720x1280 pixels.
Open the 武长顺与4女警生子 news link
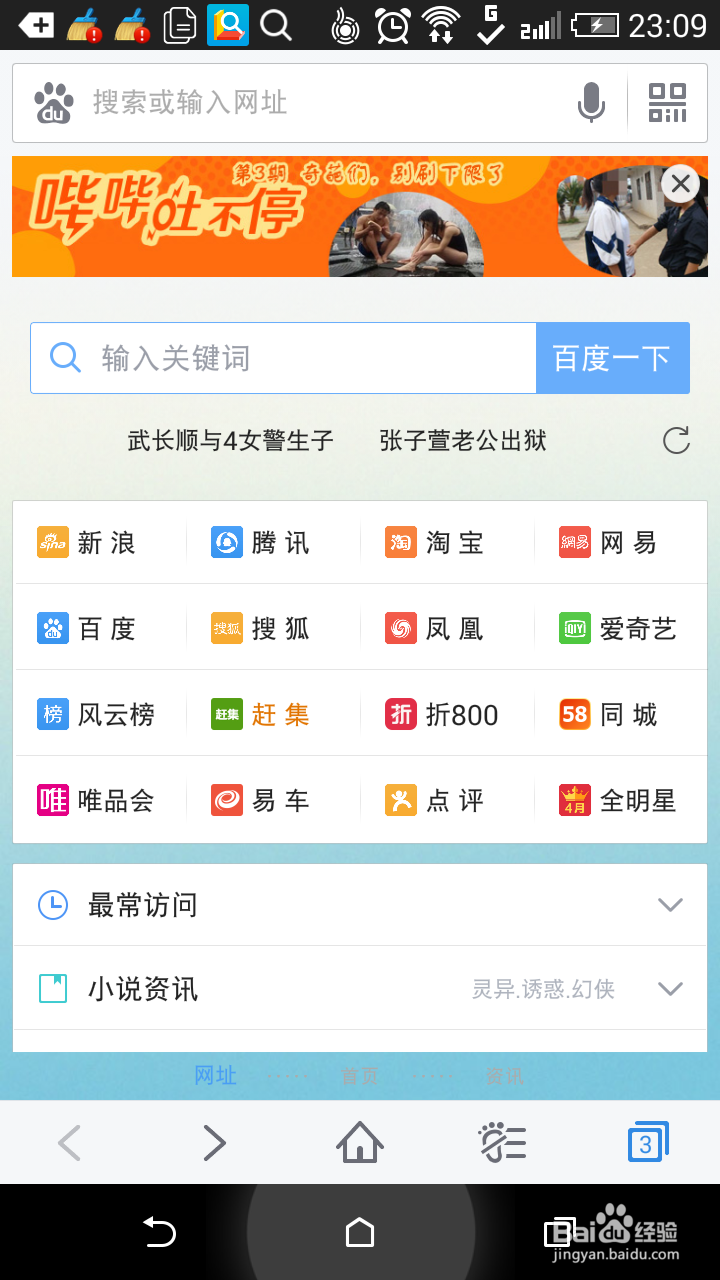click(x=231, y=440)
